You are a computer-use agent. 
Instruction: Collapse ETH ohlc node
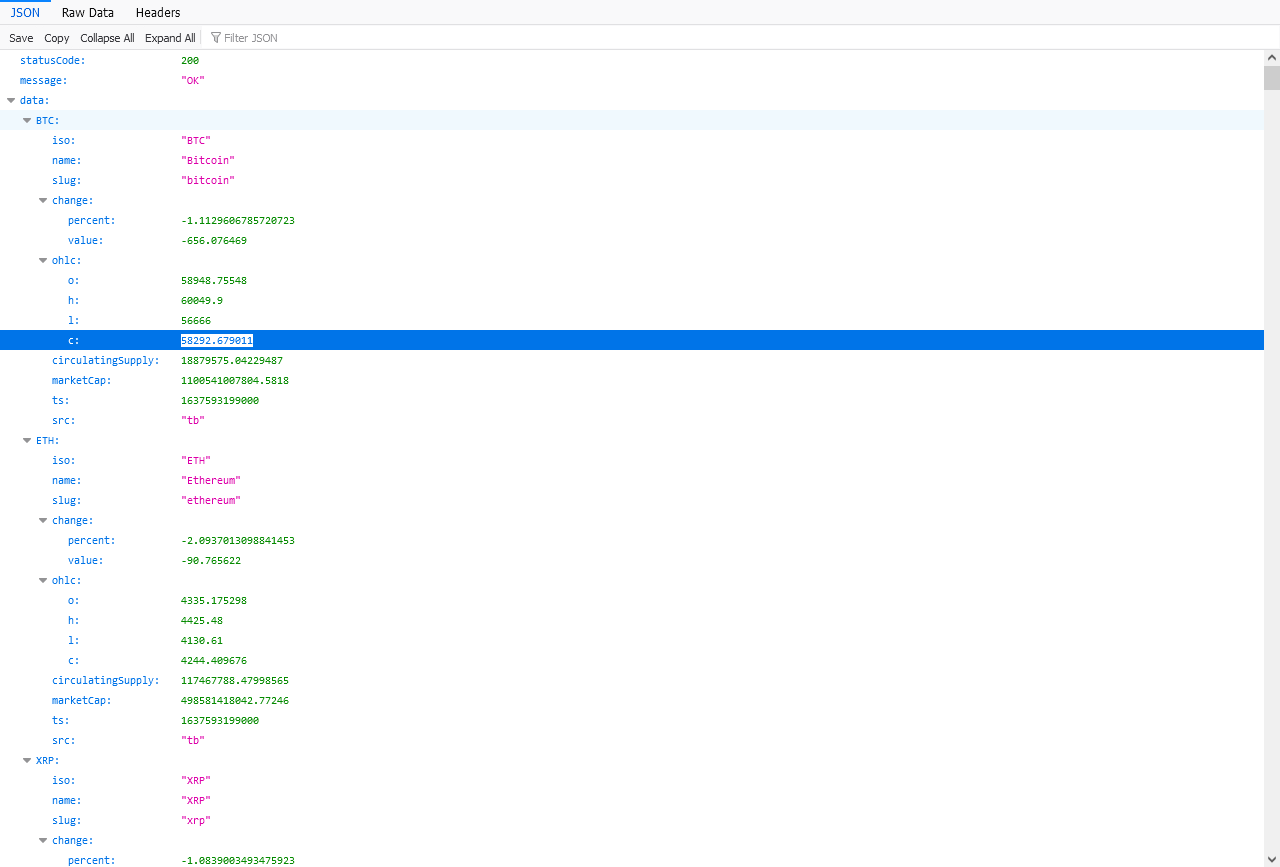(x=43, y=580)
